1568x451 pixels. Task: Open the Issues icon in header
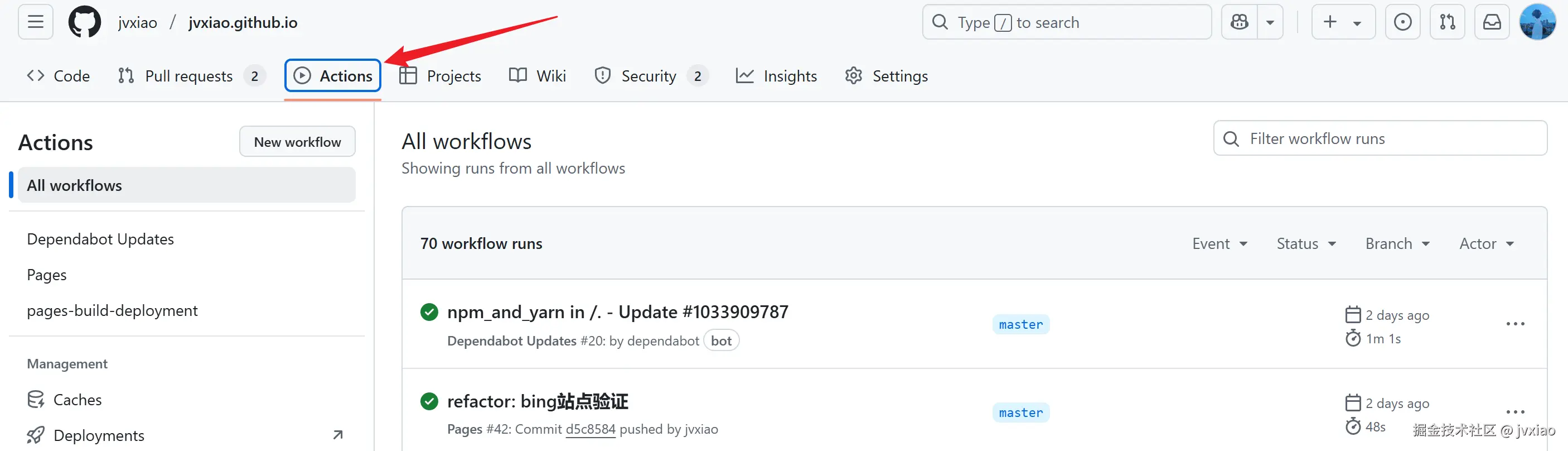[1402, 22]
